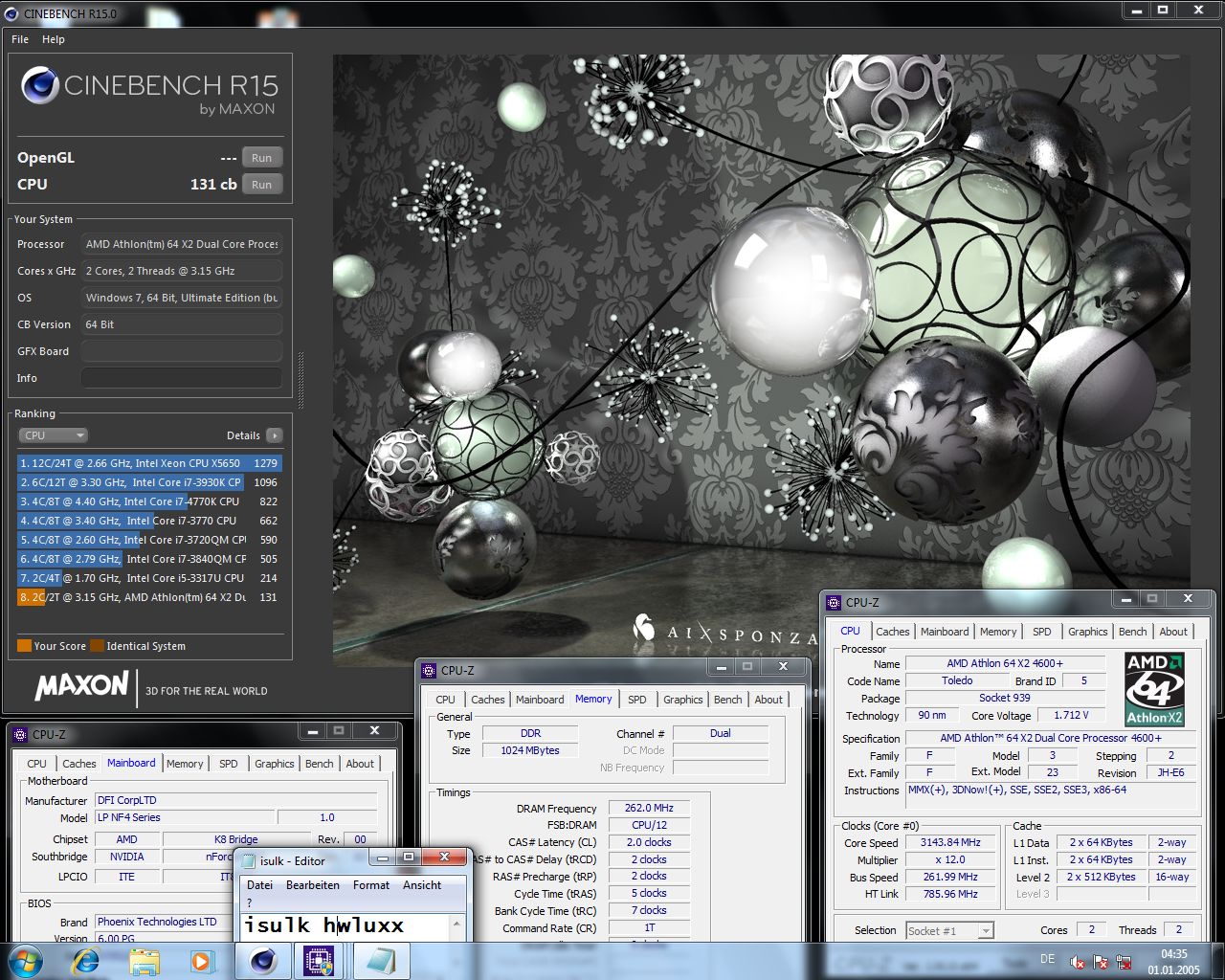The image size is (1225, 980).
Task: Open the ranking CPU dropdown
Action: pos(54,435)
